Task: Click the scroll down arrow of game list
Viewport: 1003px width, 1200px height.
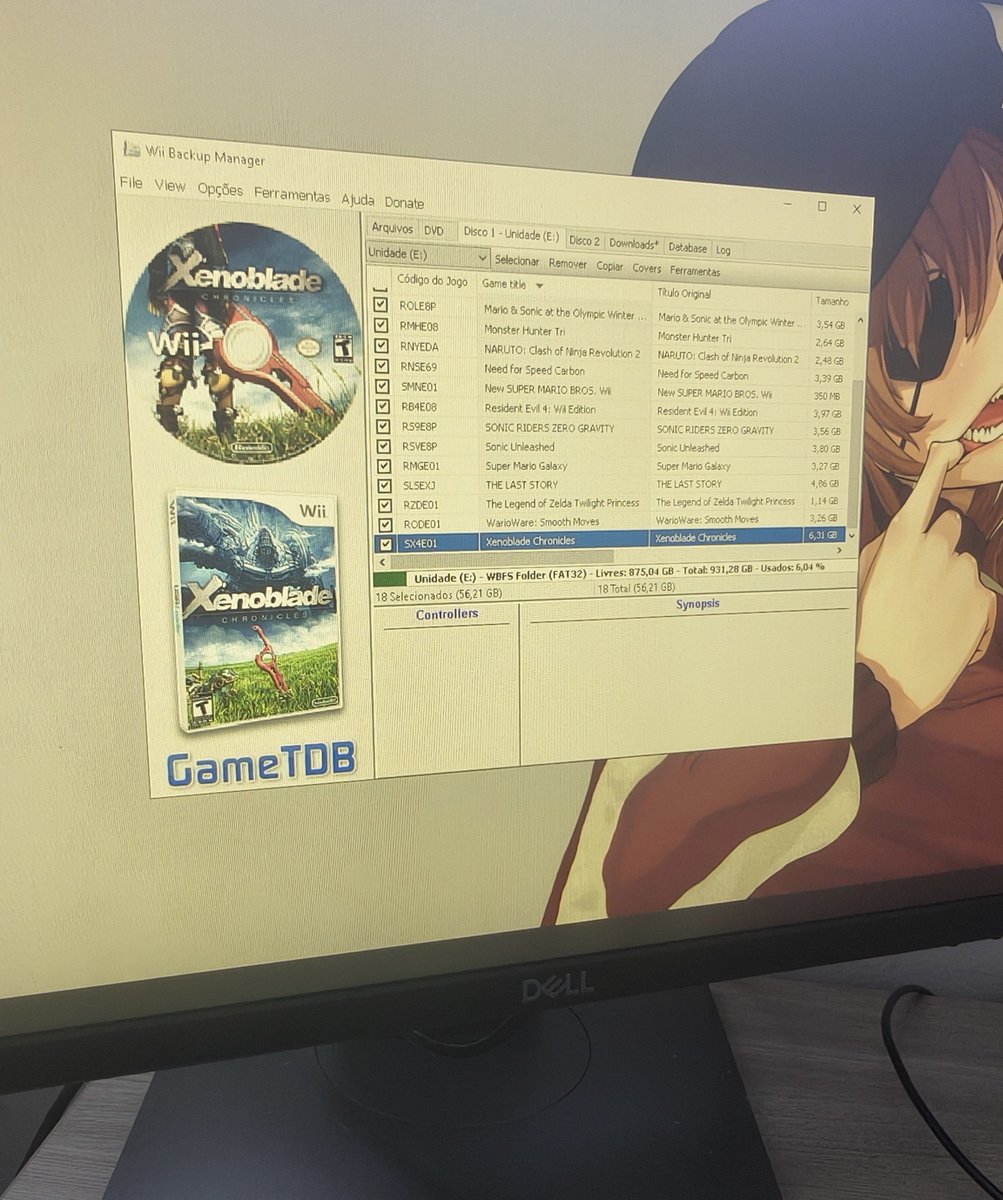Action: click(853, 536)
